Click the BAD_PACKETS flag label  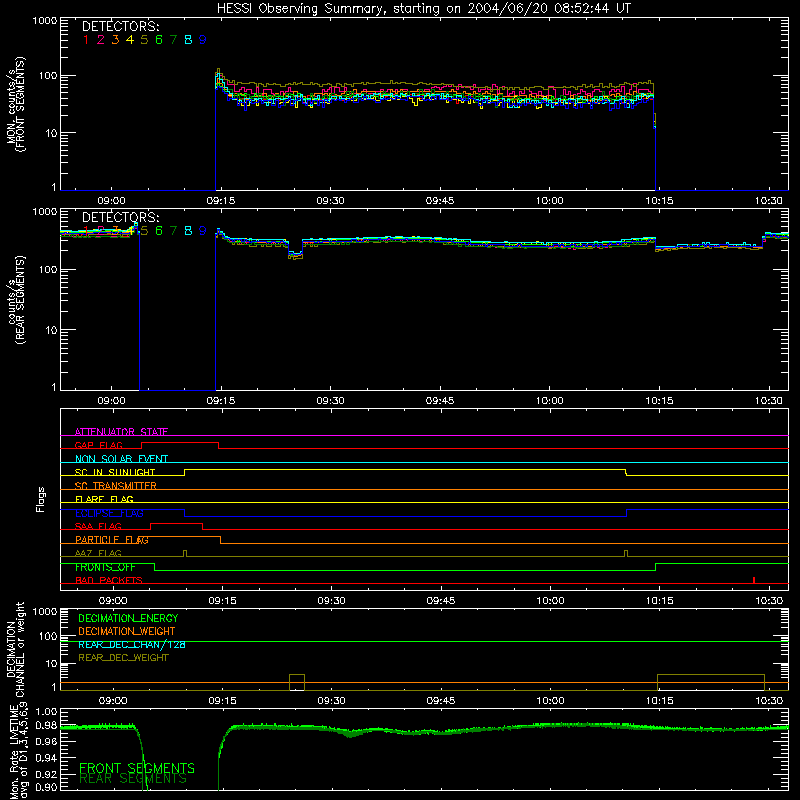click(109, 581)
